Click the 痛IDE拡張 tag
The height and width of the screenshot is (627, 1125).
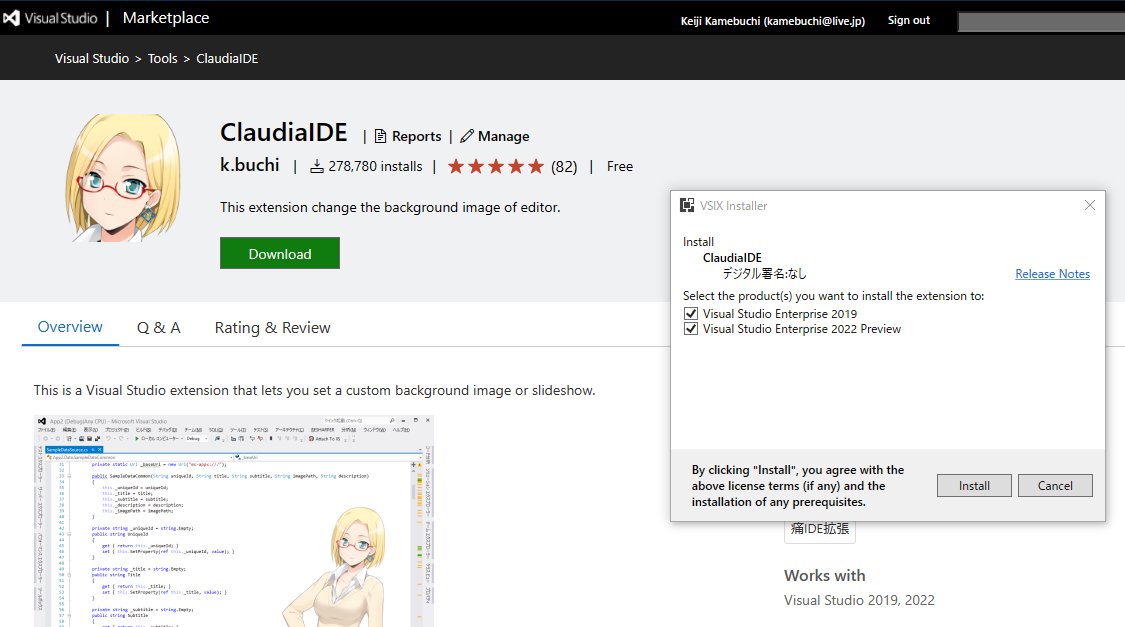[819, 530]
